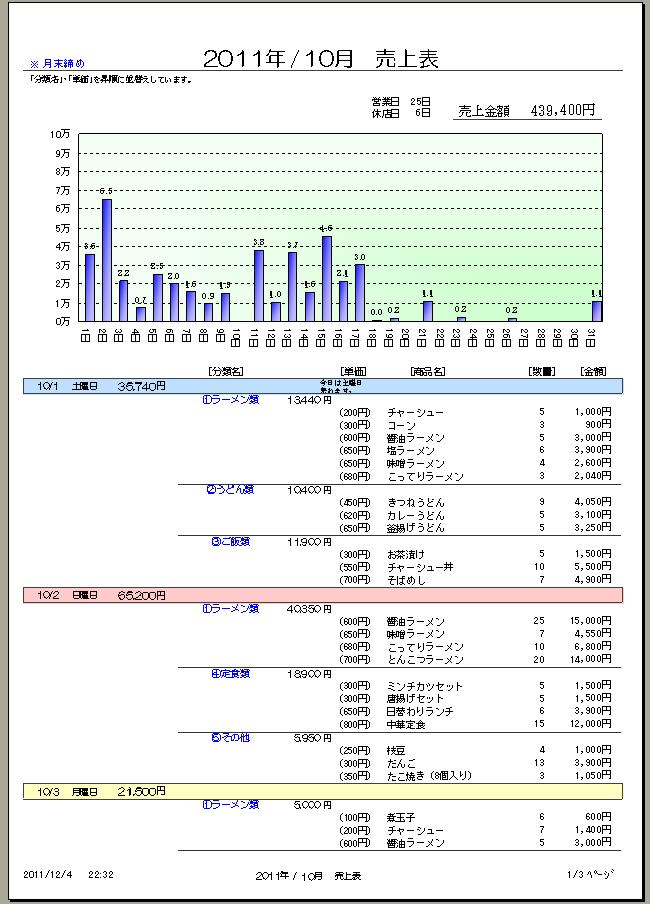This screenshot has height=904, width=650.
Task: Select the 'そばめし' product row
Action: (475, 579)
